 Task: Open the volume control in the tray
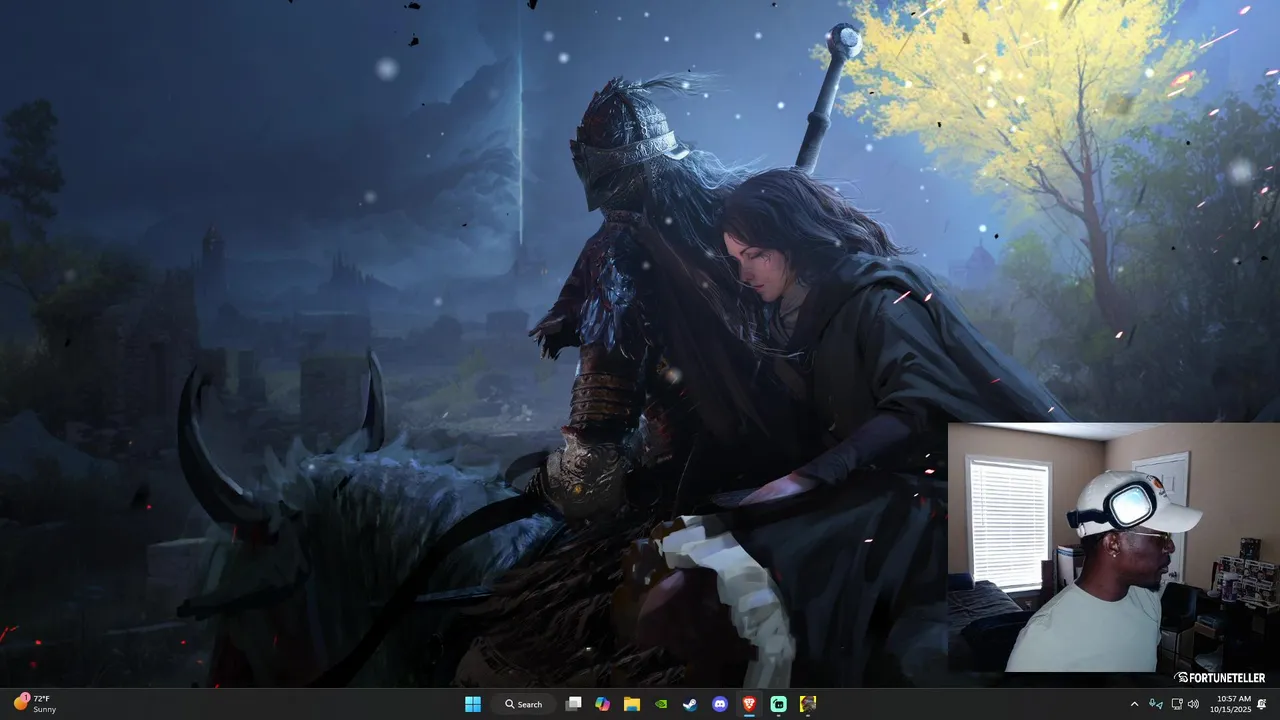(x=1193, y=704)
